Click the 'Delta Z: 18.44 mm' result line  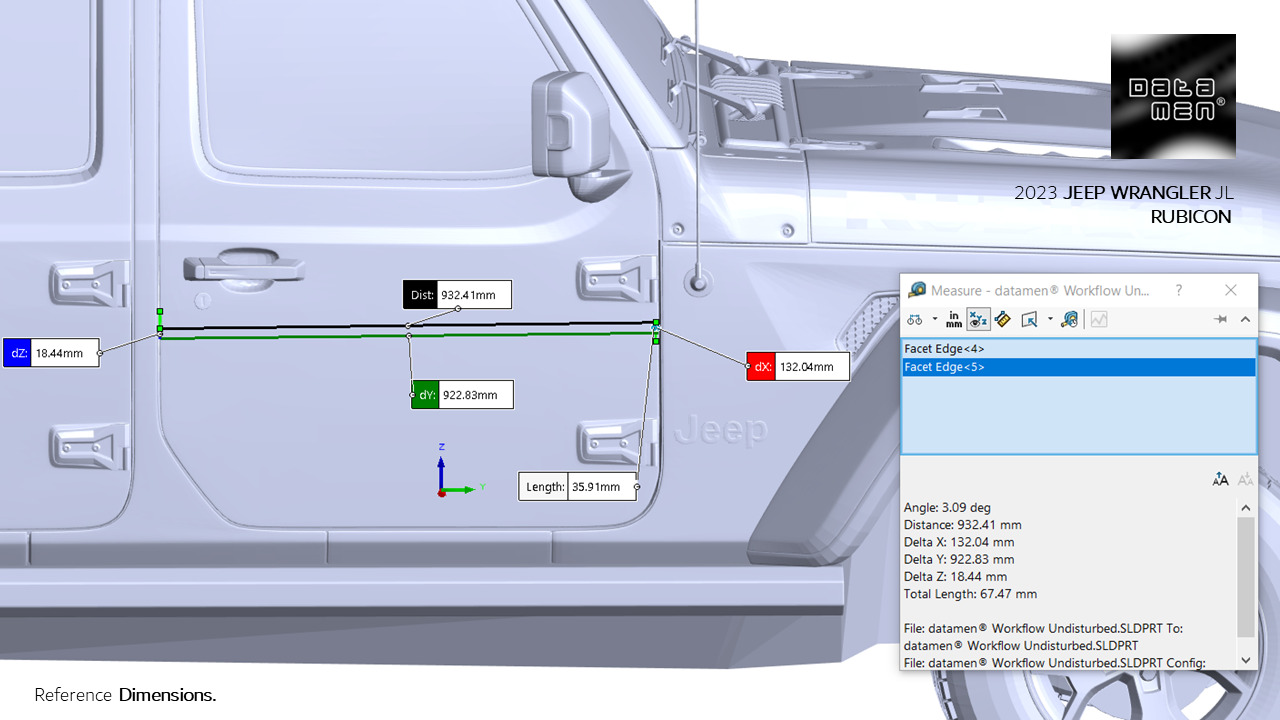pos(955,577)
